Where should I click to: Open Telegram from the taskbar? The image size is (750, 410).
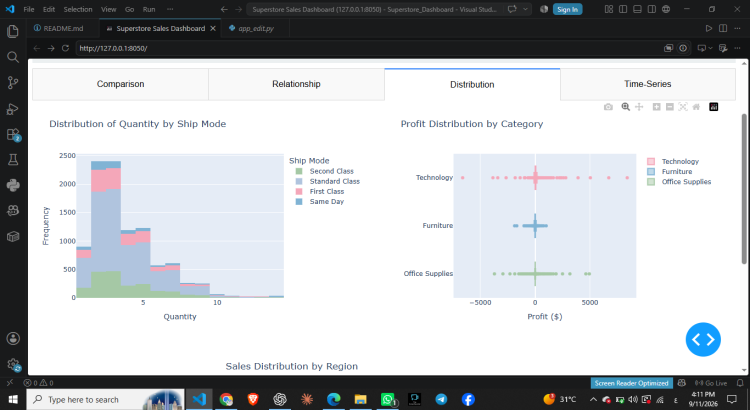[x=441, y=399]
